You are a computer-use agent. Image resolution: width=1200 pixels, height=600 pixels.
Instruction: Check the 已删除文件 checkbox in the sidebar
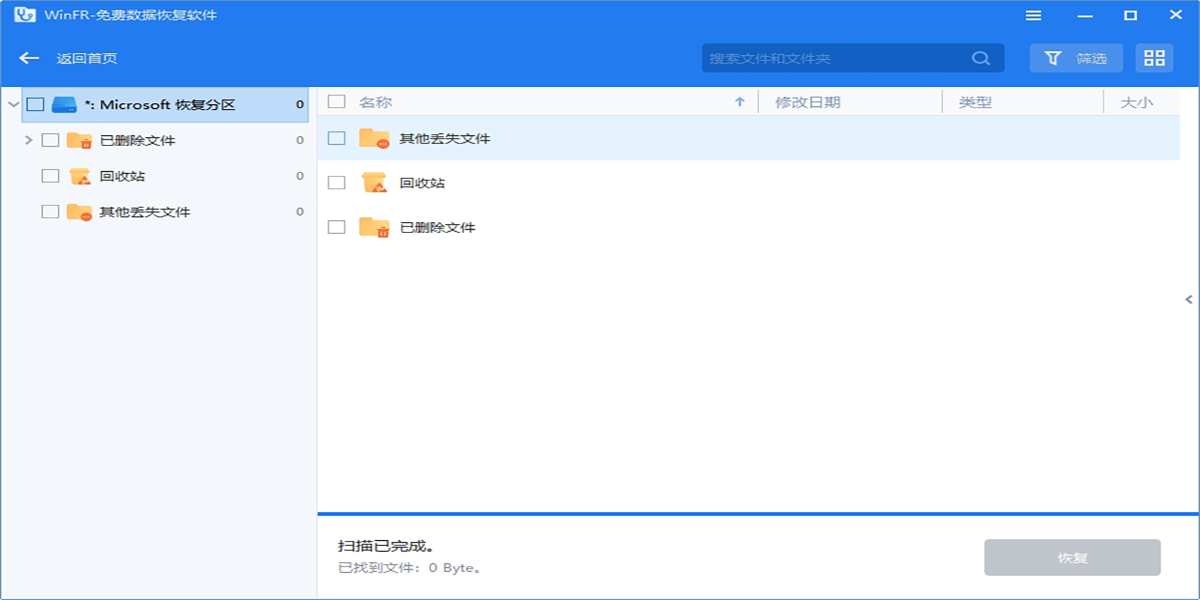click(48, 140)
